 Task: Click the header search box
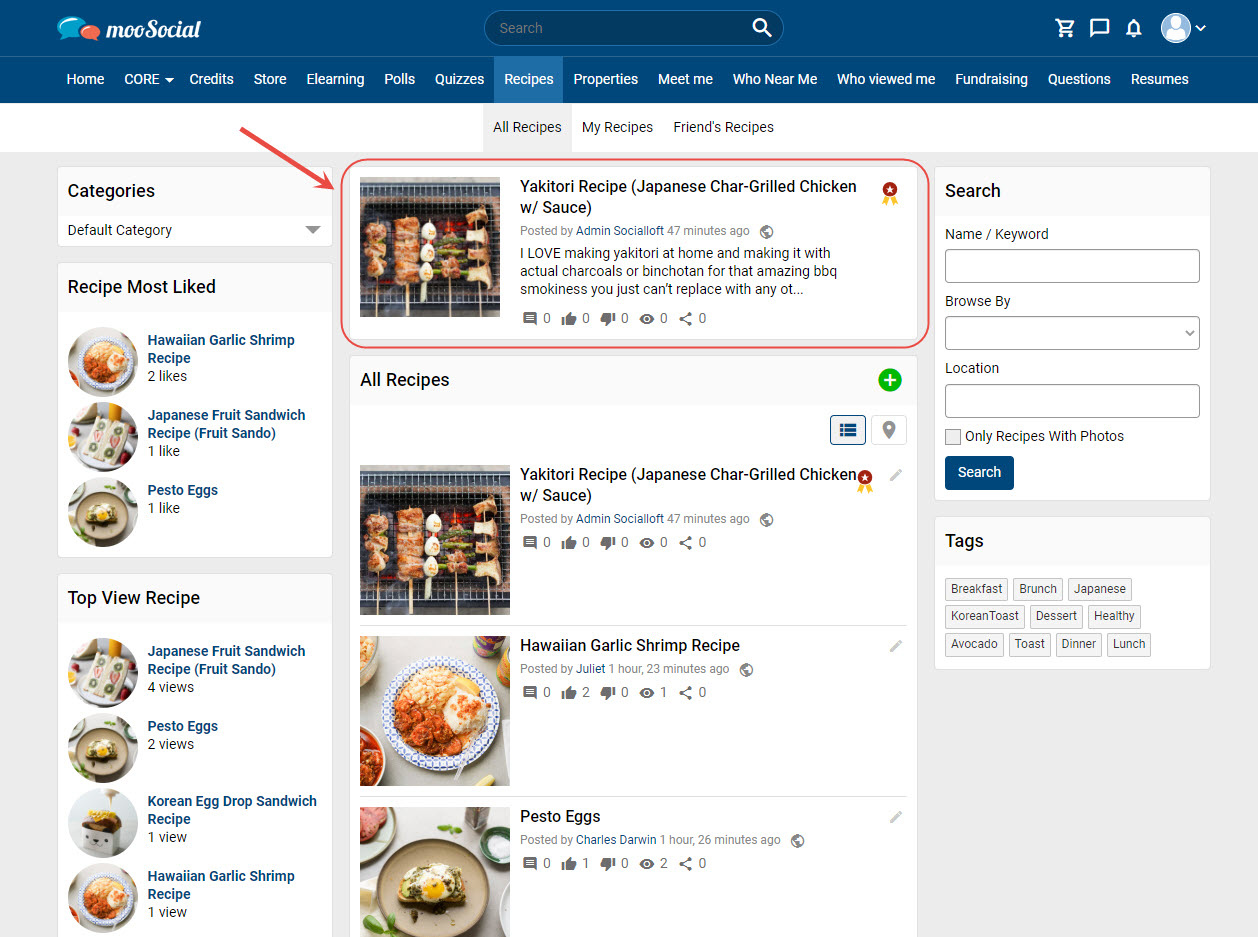click(x=634, y=28)
